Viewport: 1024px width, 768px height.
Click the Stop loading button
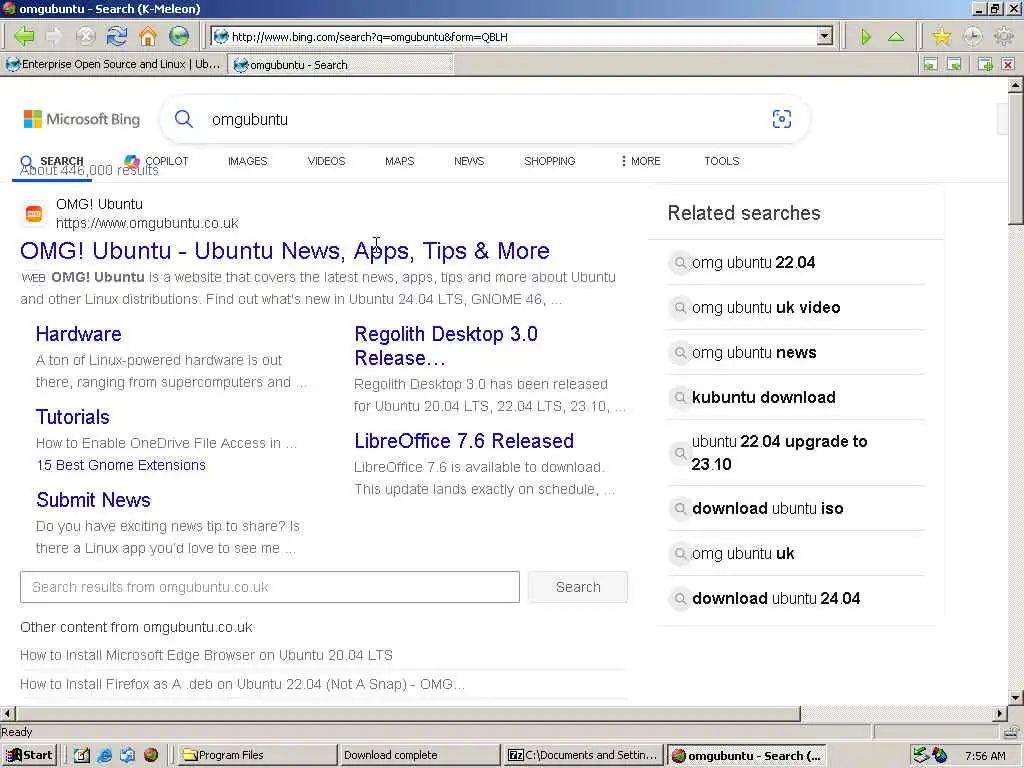[x=85, y=37]
